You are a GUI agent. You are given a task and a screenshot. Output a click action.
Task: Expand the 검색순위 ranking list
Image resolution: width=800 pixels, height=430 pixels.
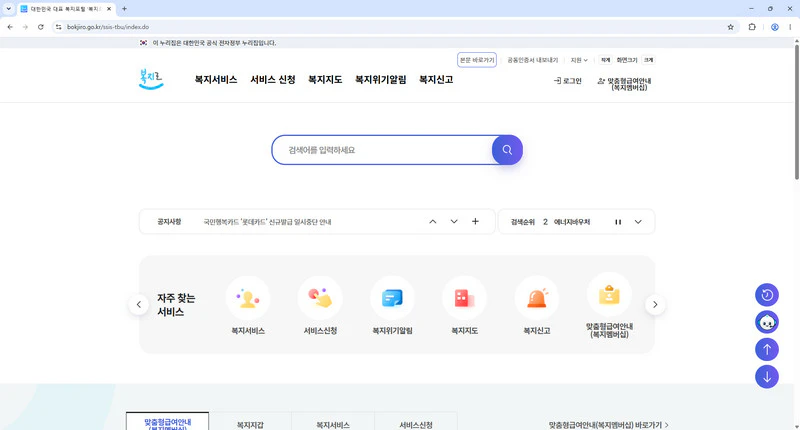[x=638, y=222]
